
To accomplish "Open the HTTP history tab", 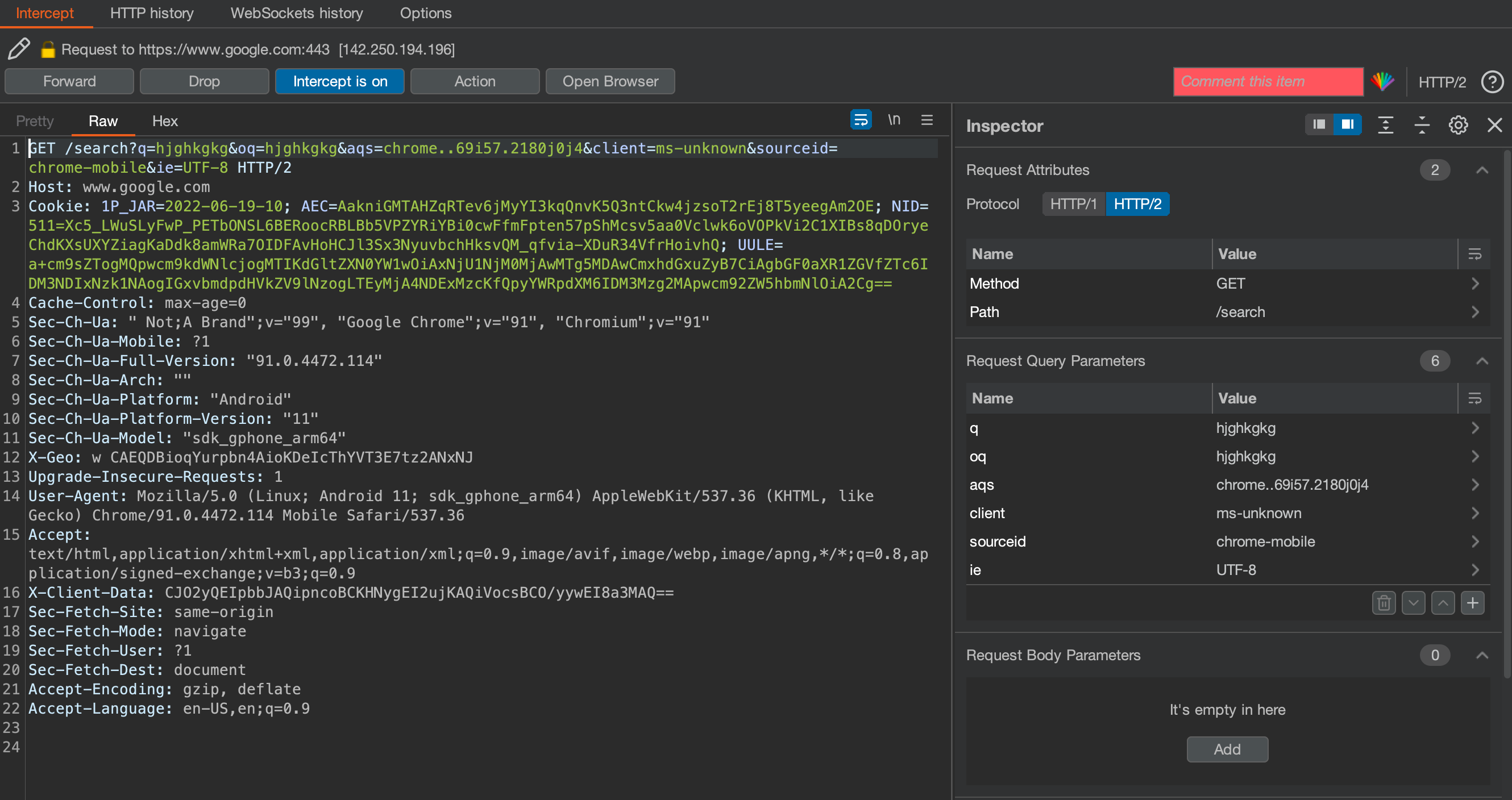I will point(151,13).
